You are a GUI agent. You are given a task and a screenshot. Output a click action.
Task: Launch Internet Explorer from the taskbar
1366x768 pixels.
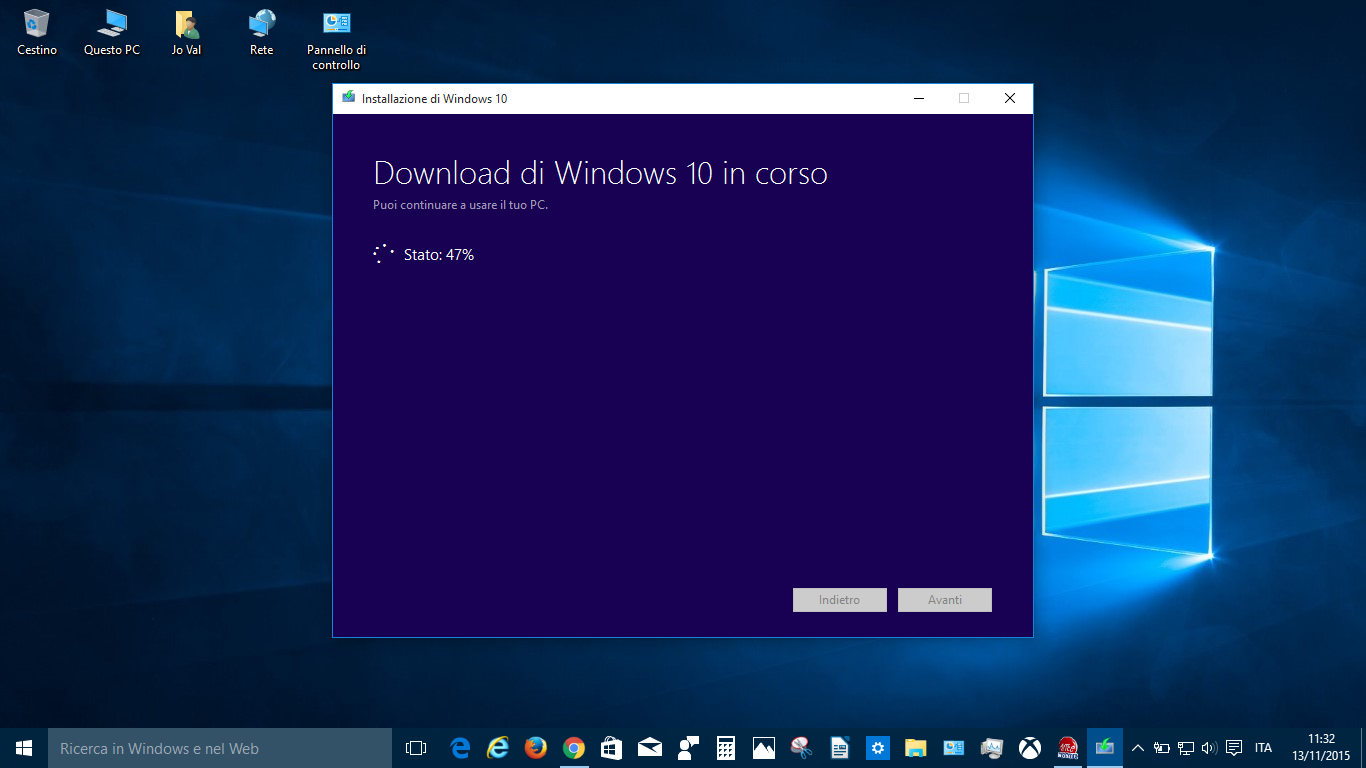click(498, 748)
